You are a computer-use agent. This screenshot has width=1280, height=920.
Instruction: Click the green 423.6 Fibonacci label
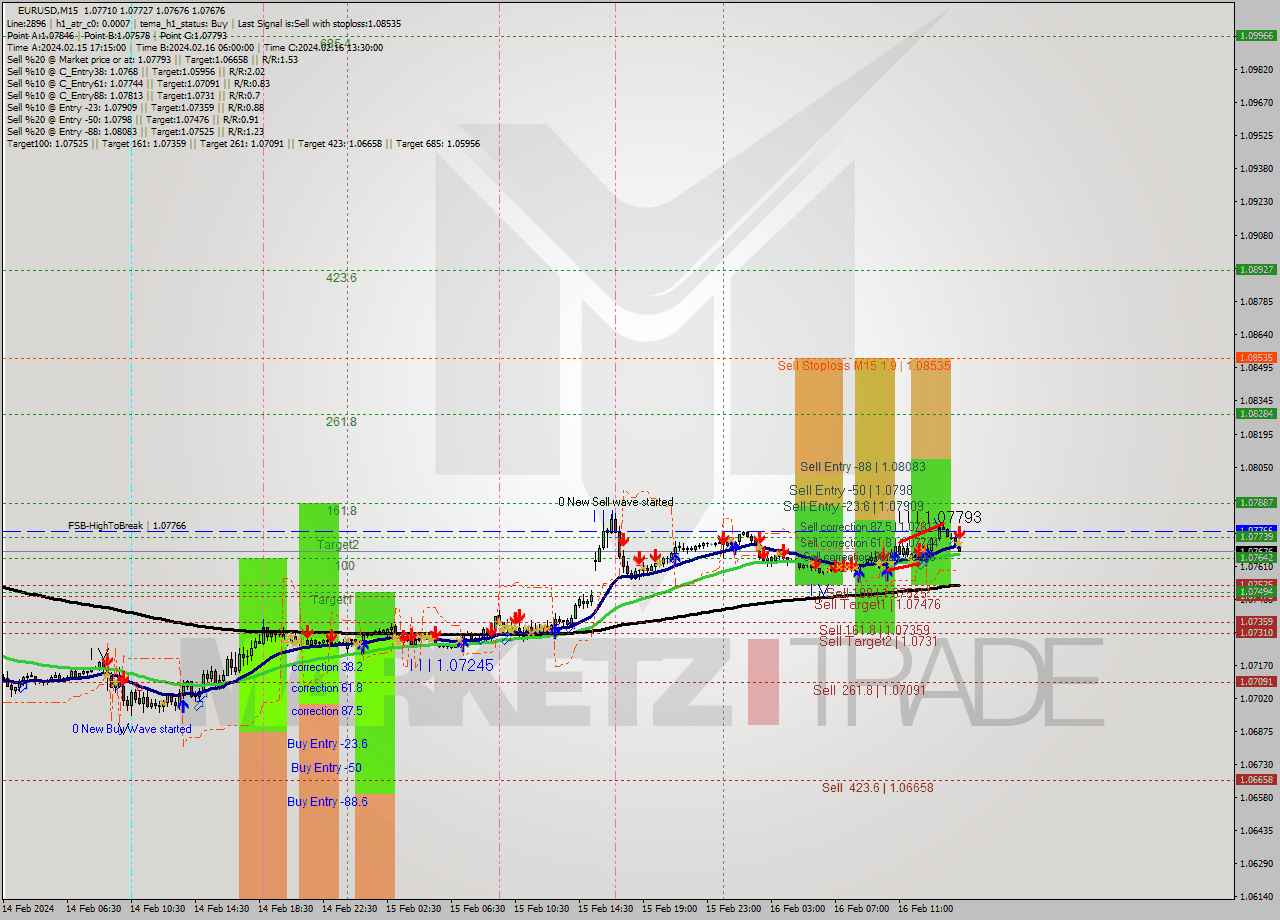tap(341, 278)
